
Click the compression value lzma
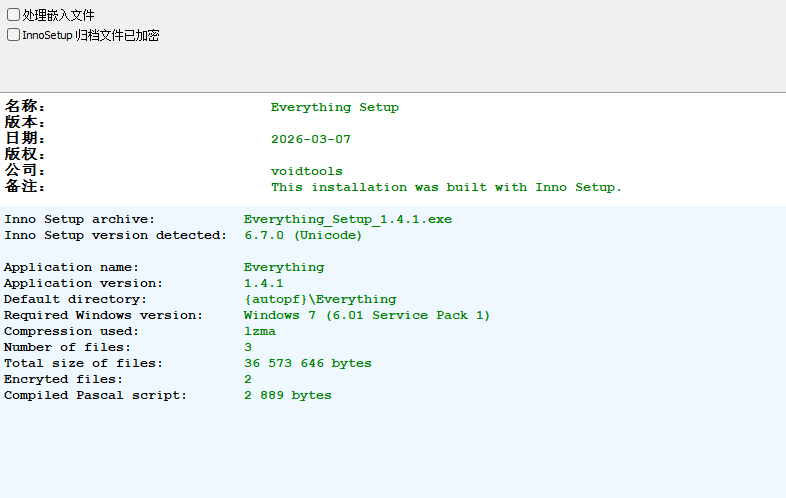(260, 331)
